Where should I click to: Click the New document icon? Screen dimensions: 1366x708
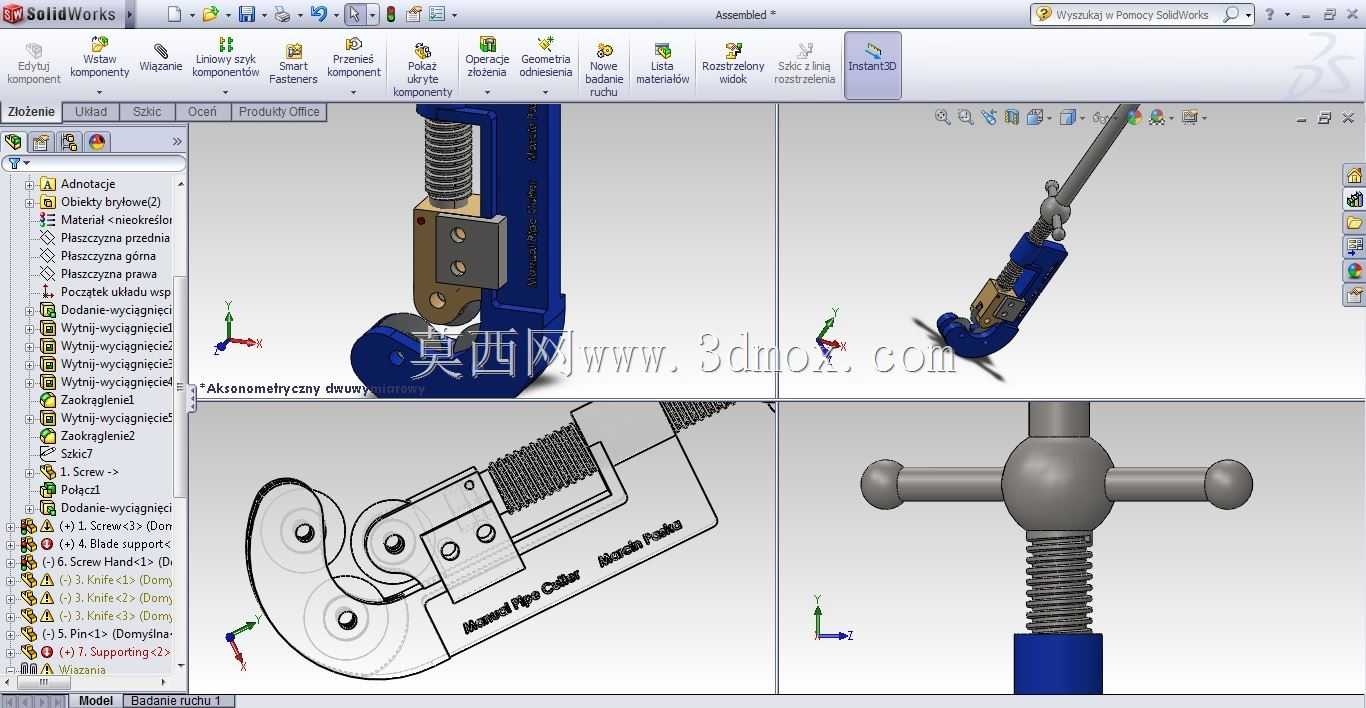coord(174,14)
